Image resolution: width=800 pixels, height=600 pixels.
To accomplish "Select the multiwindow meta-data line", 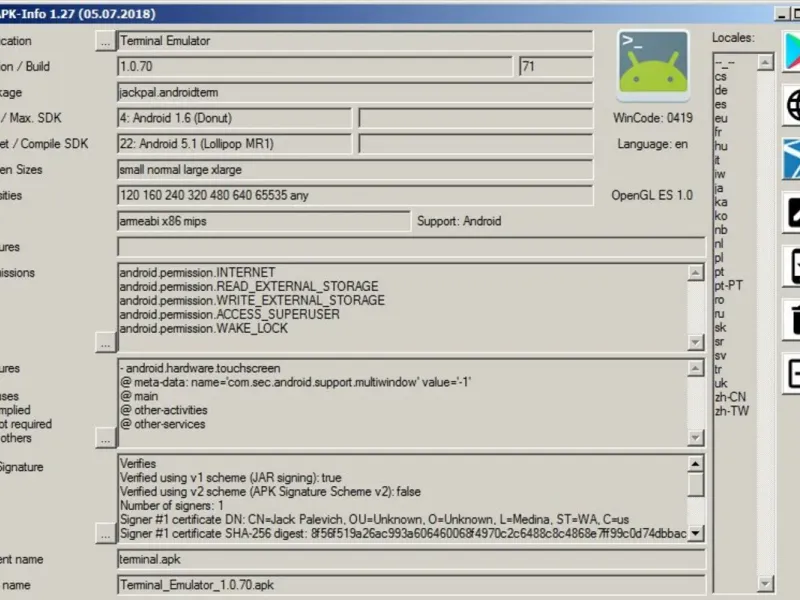I will tap(295, 382).
